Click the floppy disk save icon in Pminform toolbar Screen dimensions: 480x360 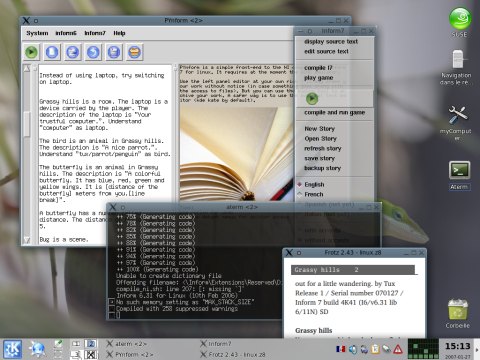tap(114, 52)
